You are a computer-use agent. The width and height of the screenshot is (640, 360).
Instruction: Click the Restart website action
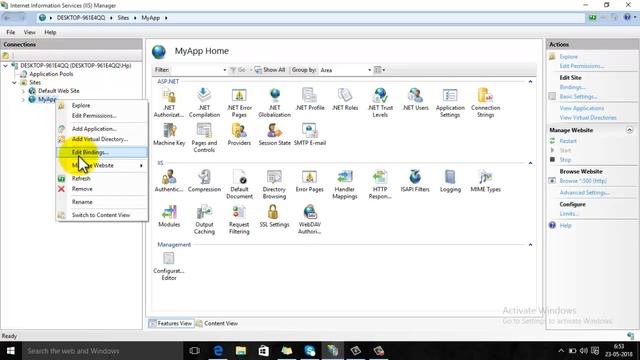(x=568, y=141)
